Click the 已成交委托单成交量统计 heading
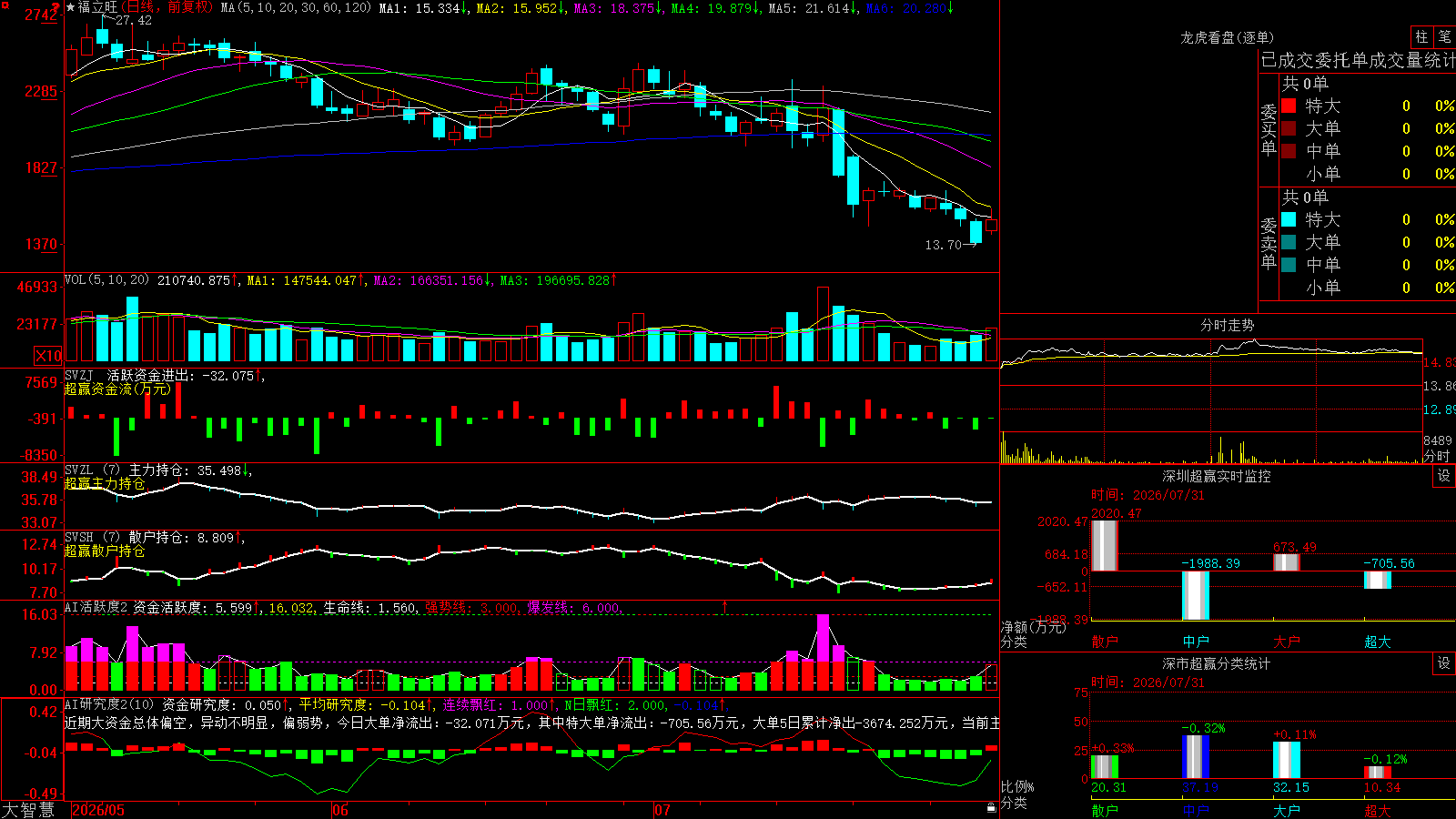The height and width of the screenshot is (819, 1456). tap(1358, 60)
